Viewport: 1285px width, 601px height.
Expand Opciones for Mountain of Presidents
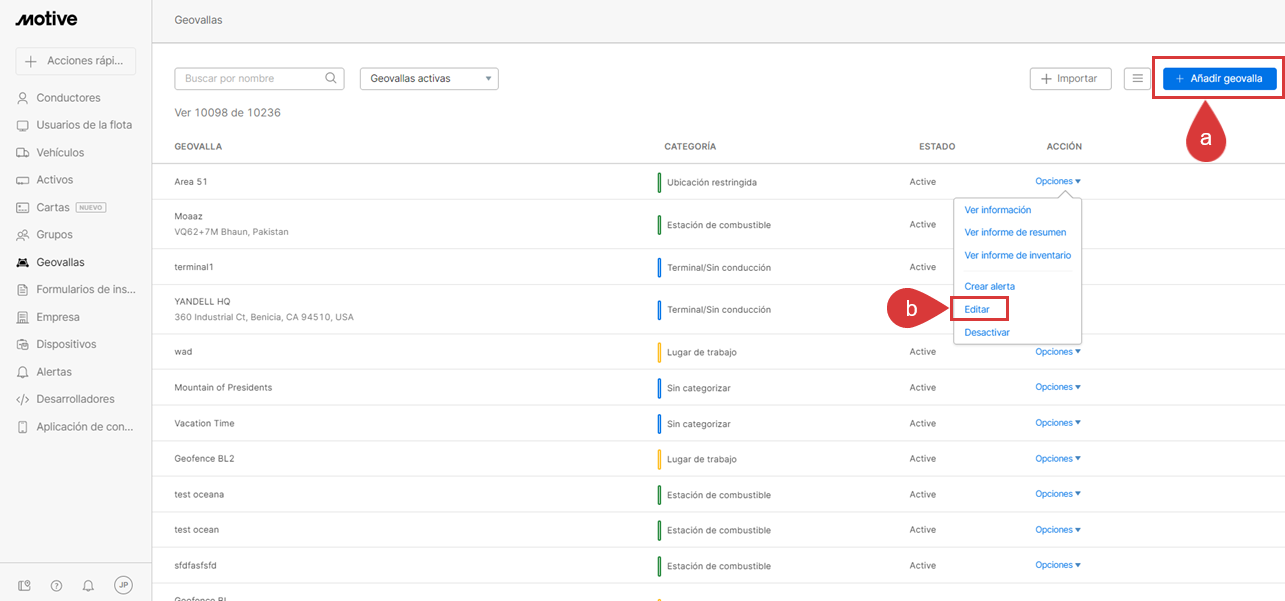1058,387
